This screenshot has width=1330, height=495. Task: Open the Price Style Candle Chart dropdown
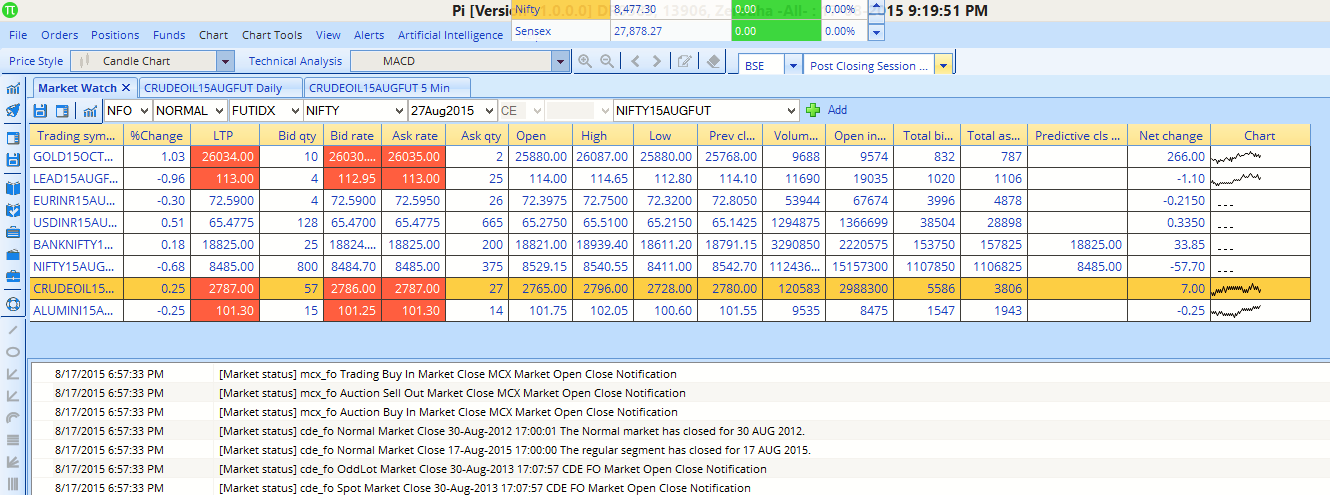click(225, 61)
